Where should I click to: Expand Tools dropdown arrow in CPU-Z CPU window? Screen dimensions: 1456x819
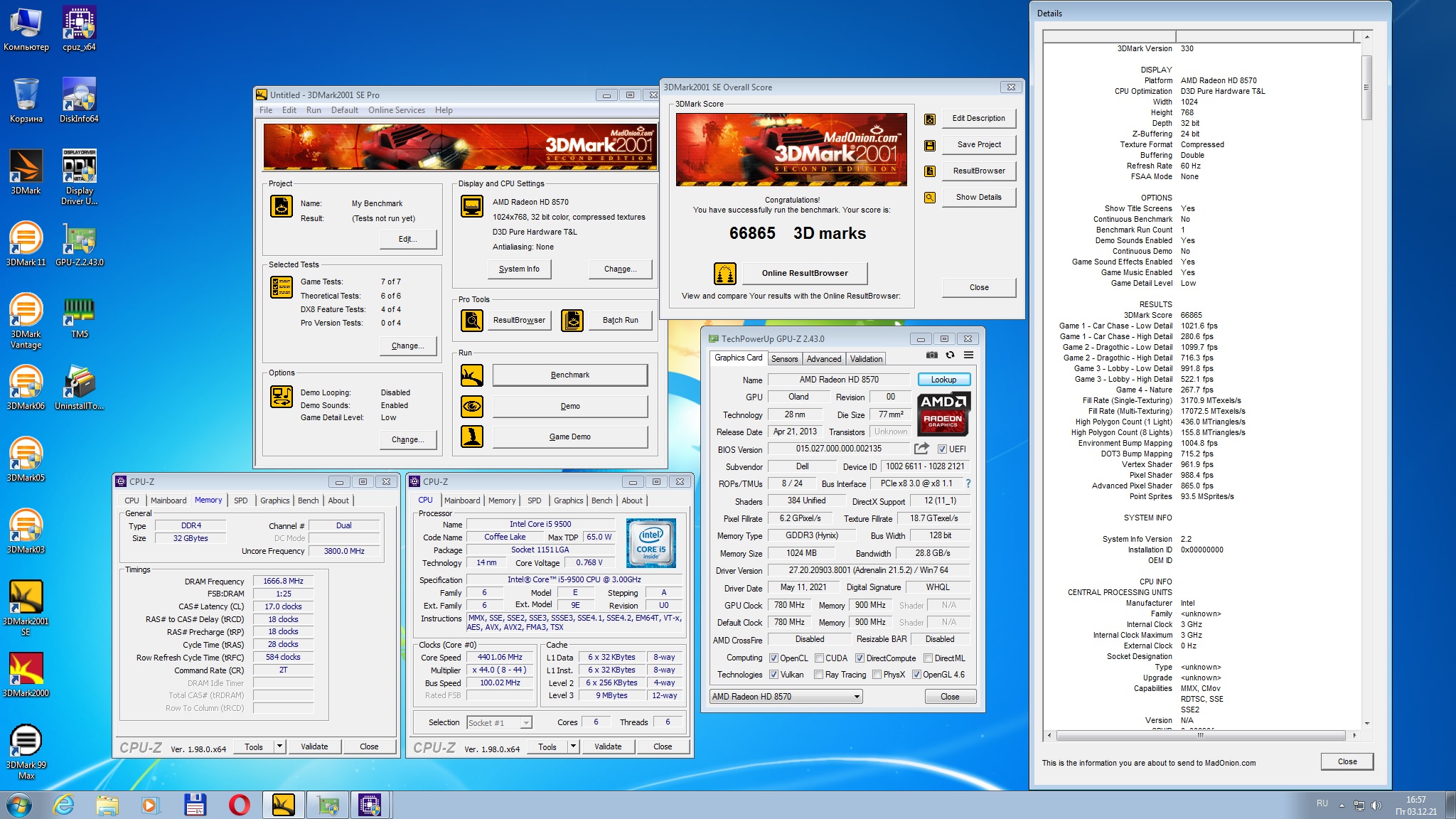click(x=574, y=746)
